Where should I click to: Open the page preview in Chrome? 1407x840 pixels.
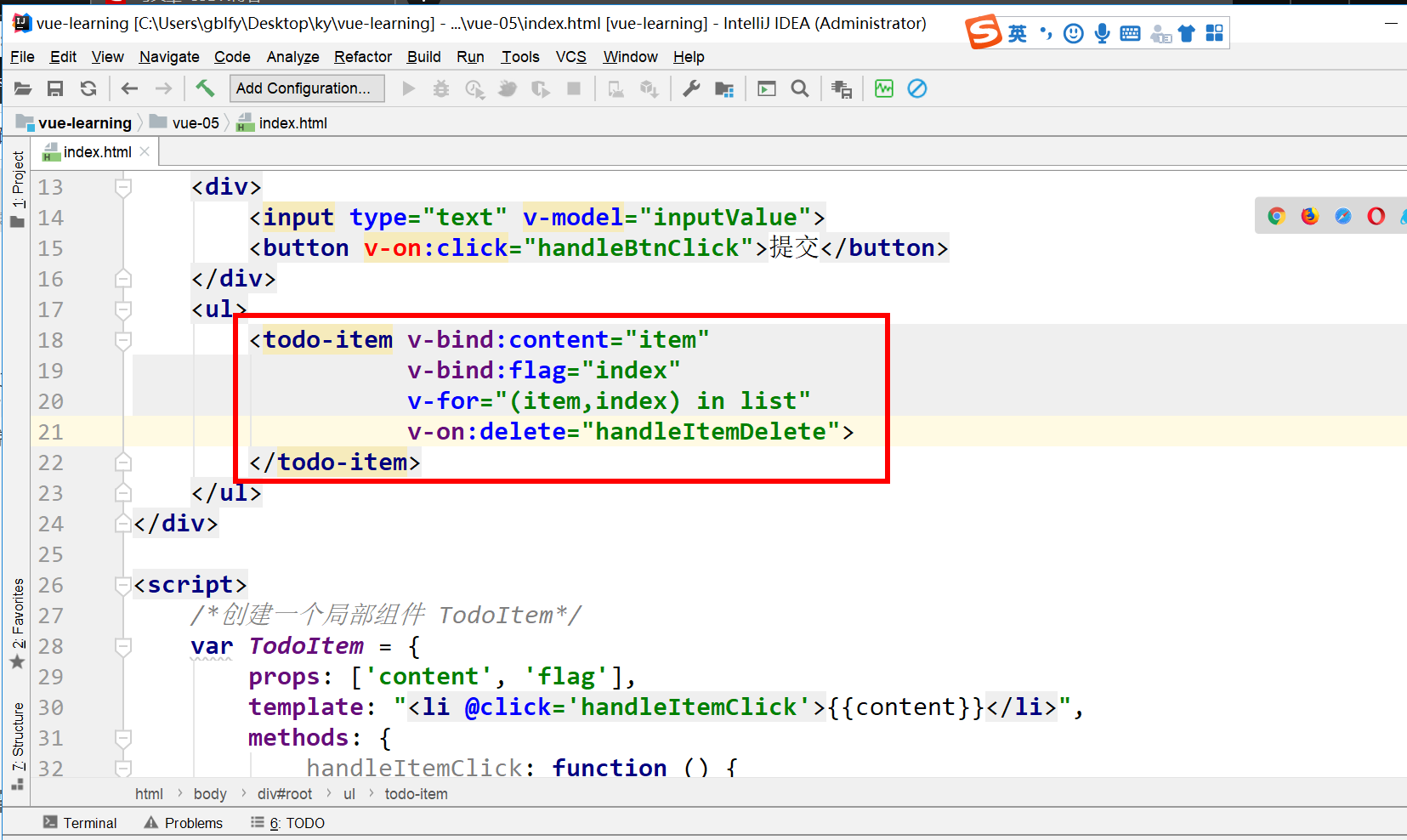point(1276,216)
